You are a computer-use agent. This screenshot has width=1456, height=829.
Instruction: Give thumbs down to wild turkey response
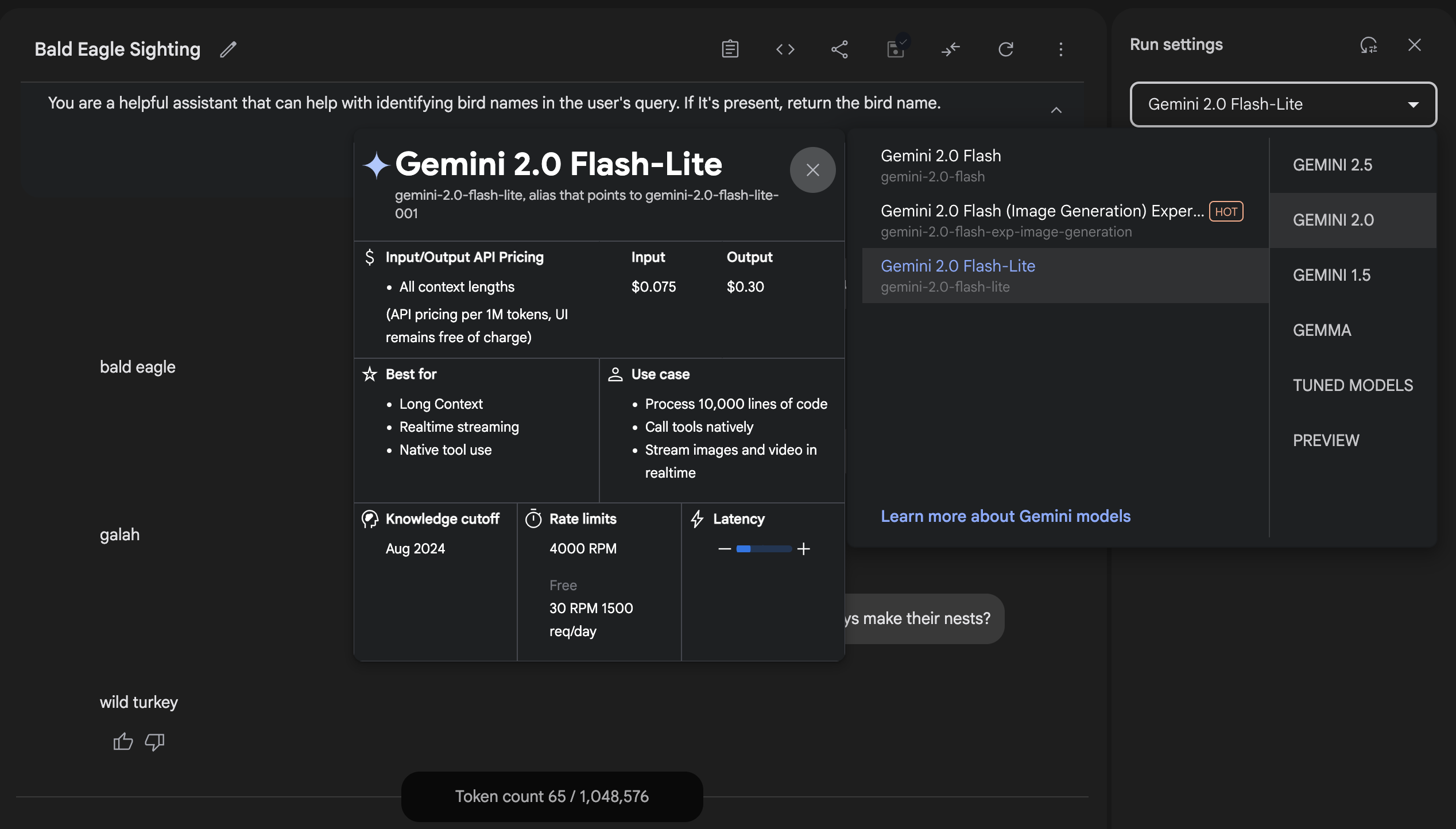click(154, 742)
